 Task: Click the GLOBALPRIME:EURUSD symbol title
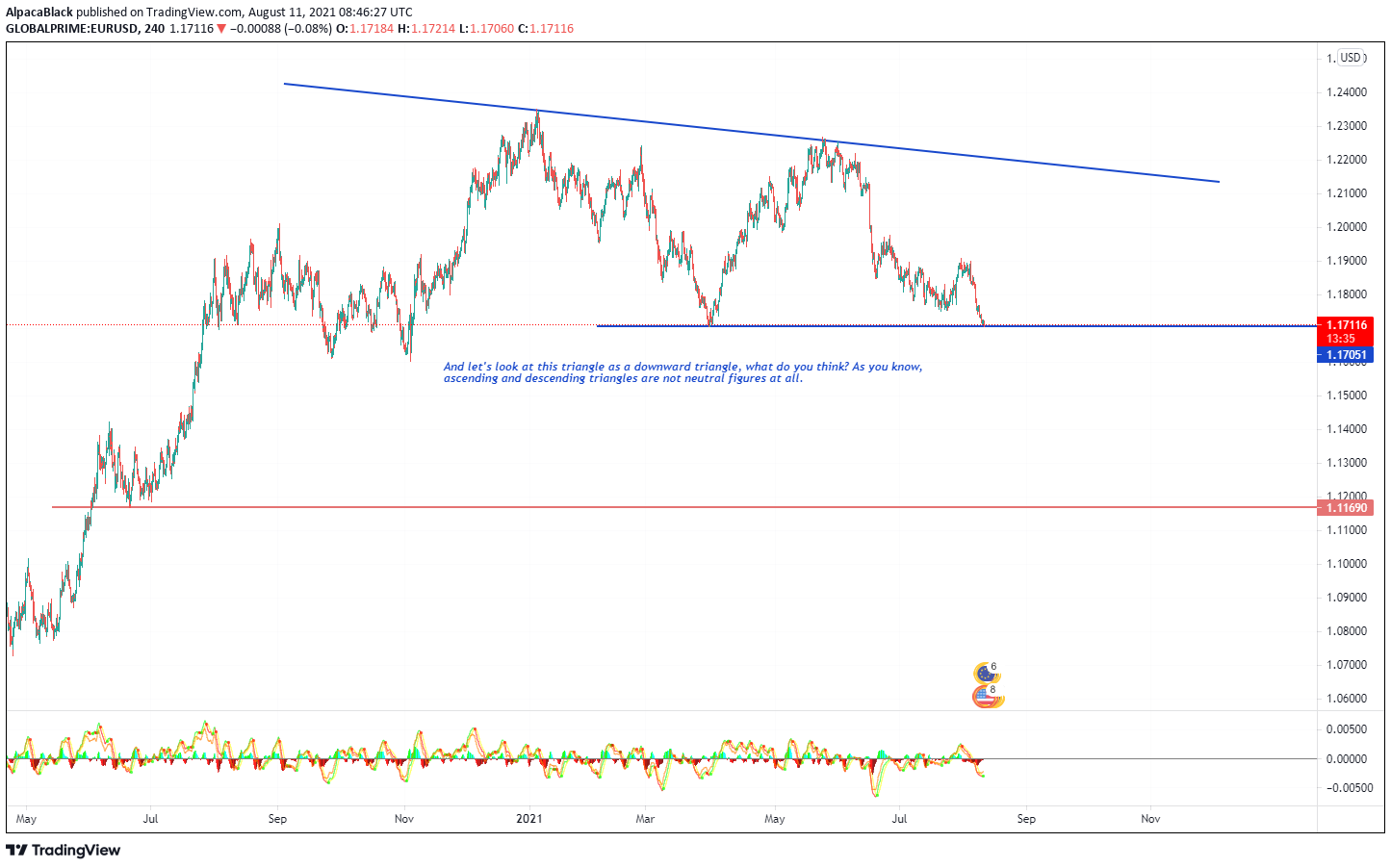pyautogui.click(x=71, y=29)
